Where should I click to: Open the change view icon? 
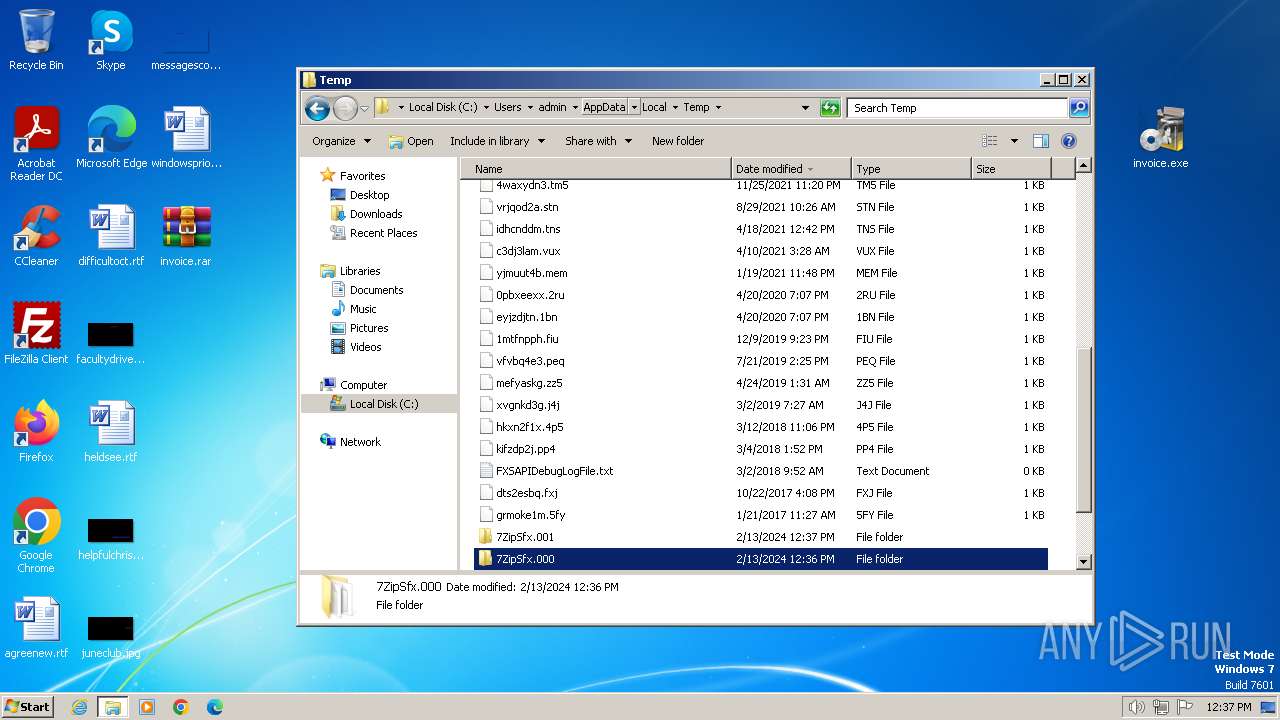(990, 141)
